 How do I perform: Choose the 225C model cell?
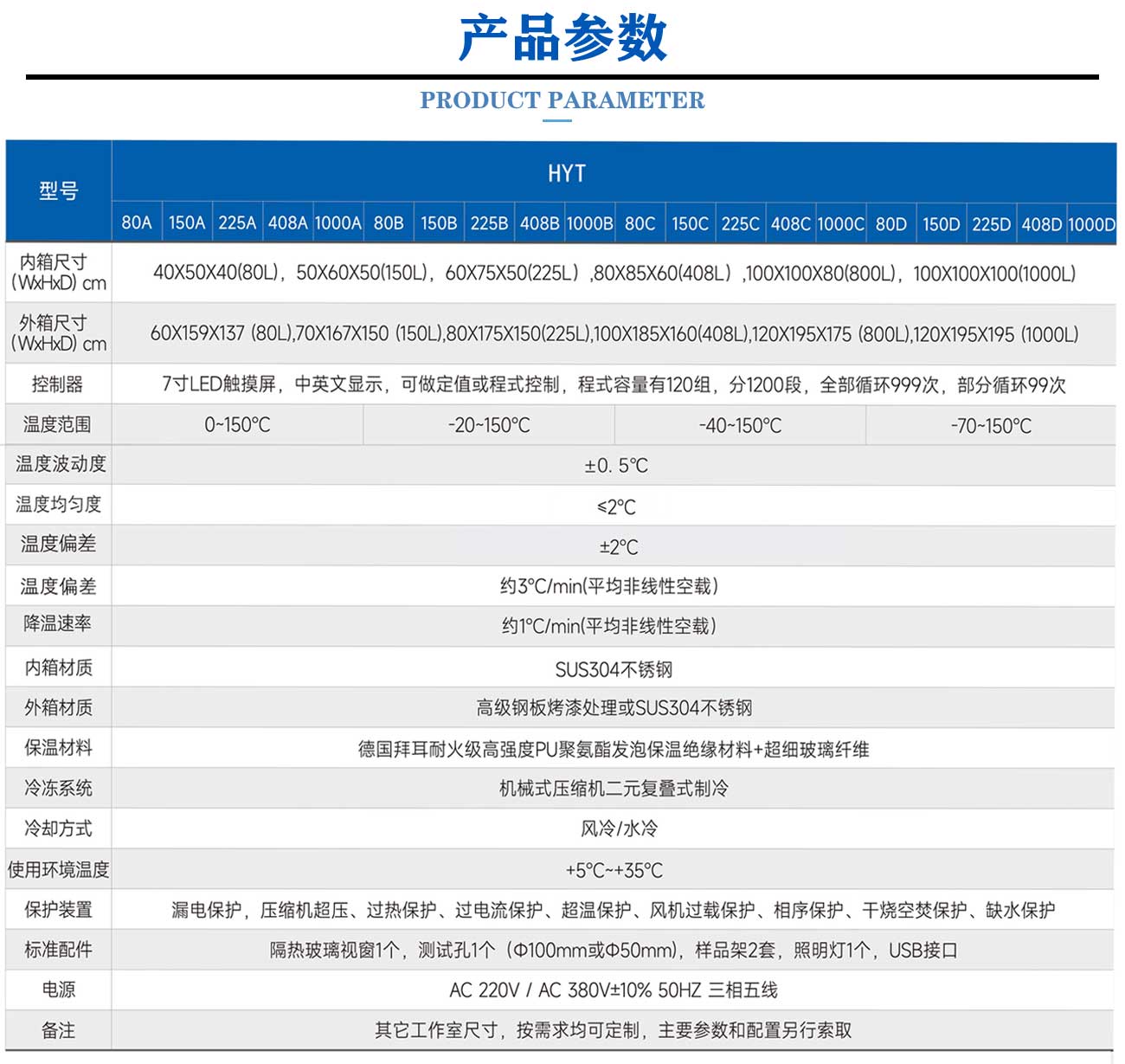tap(741, 223)
